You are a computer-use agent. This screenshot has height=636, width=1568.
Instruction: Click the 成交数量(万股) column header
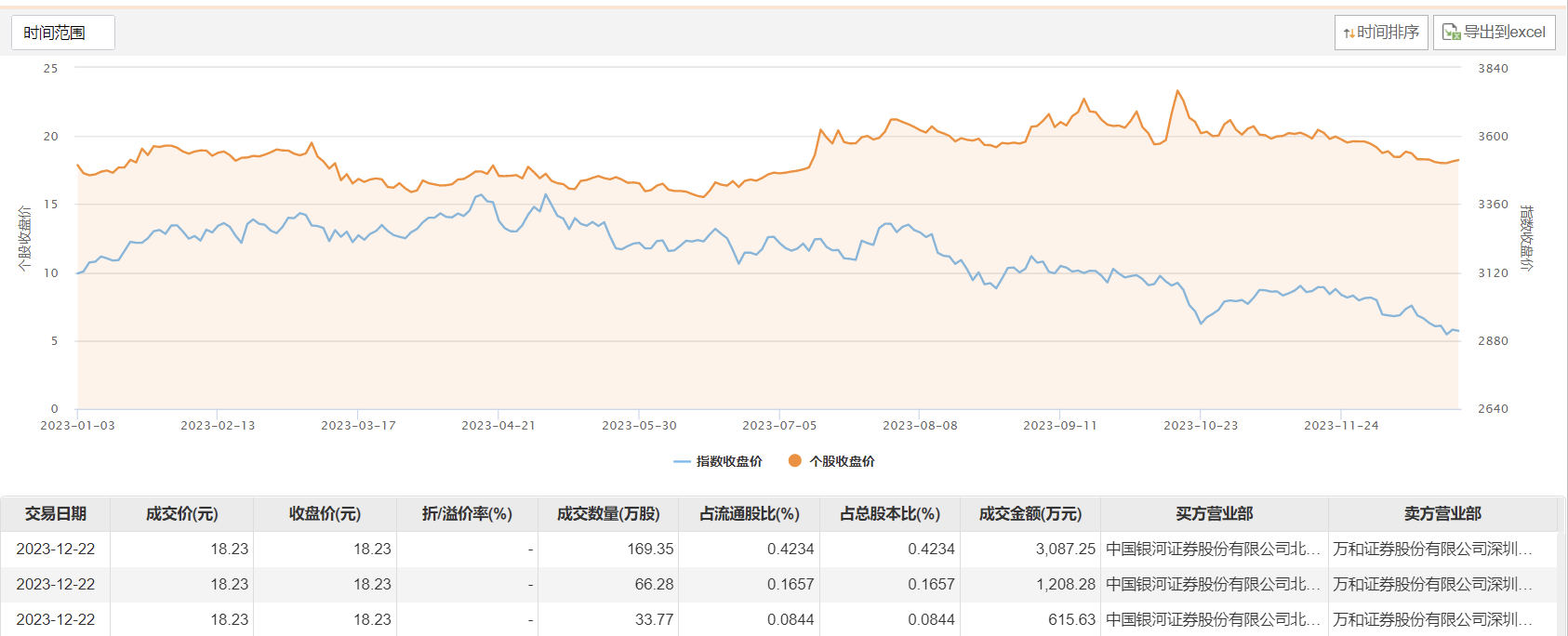pyautogui.click(x=608, y=514)
